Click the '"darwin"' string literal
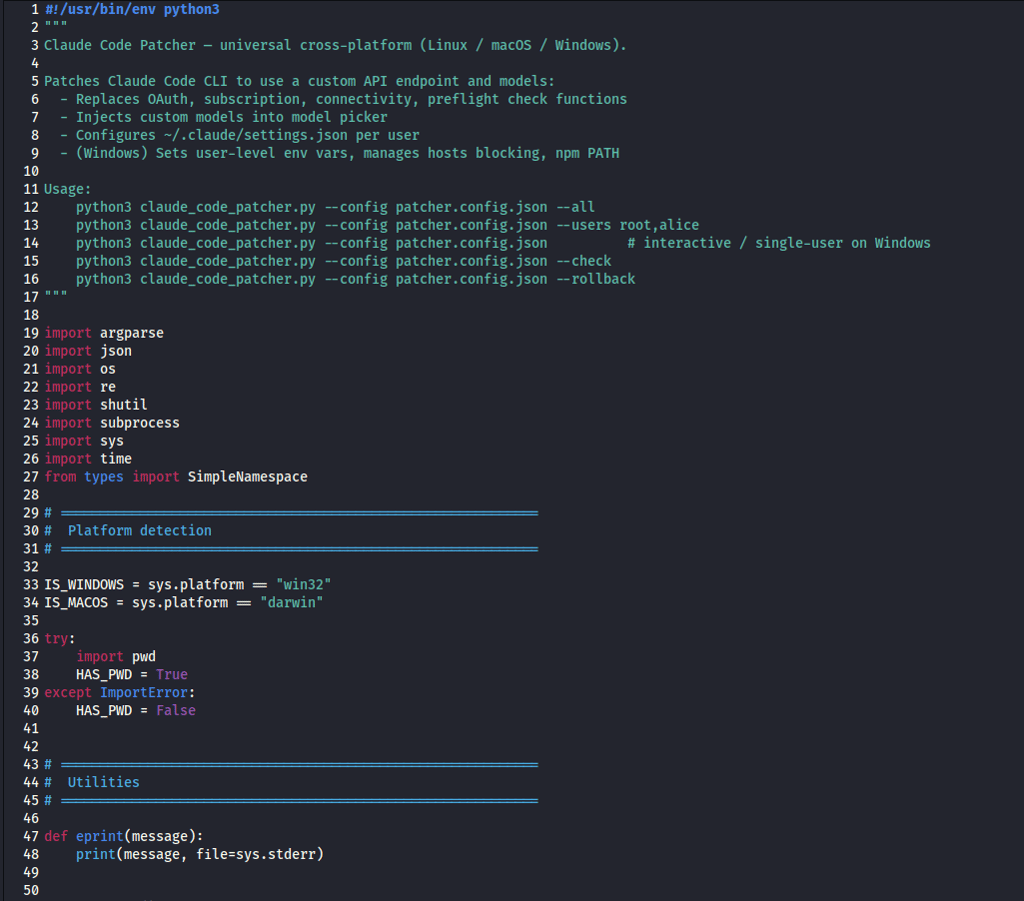This screenshot has width=1024, height=901. [291, 602]
